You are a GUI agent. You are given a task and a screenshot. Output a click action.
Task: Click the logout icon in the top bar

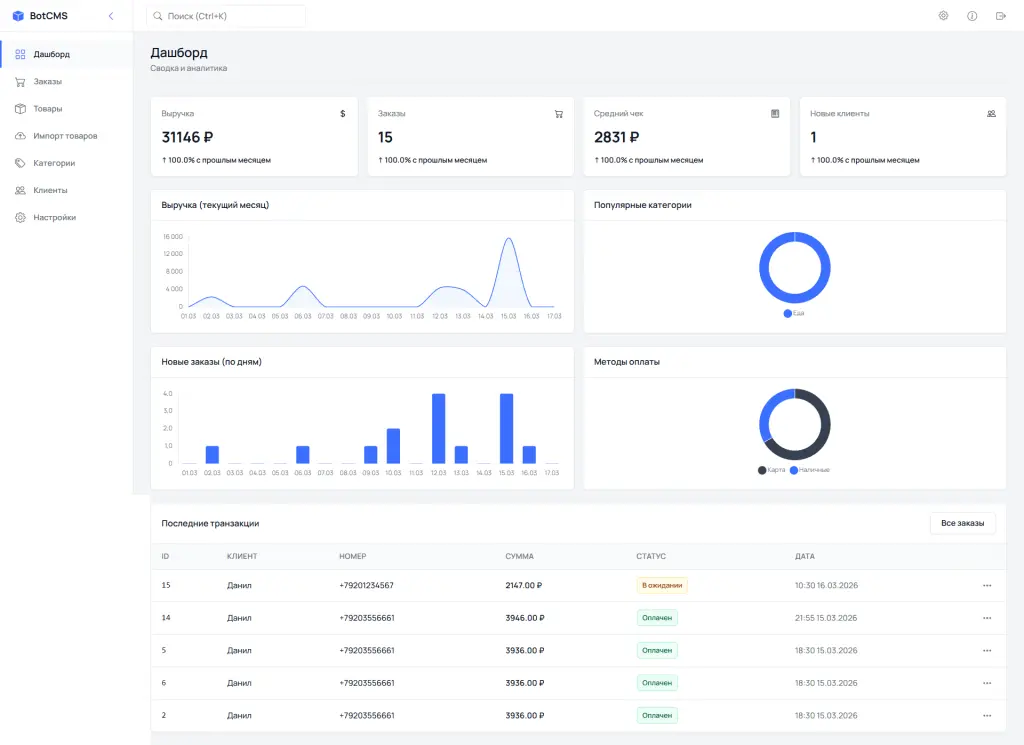click(x=1001, y=16)
